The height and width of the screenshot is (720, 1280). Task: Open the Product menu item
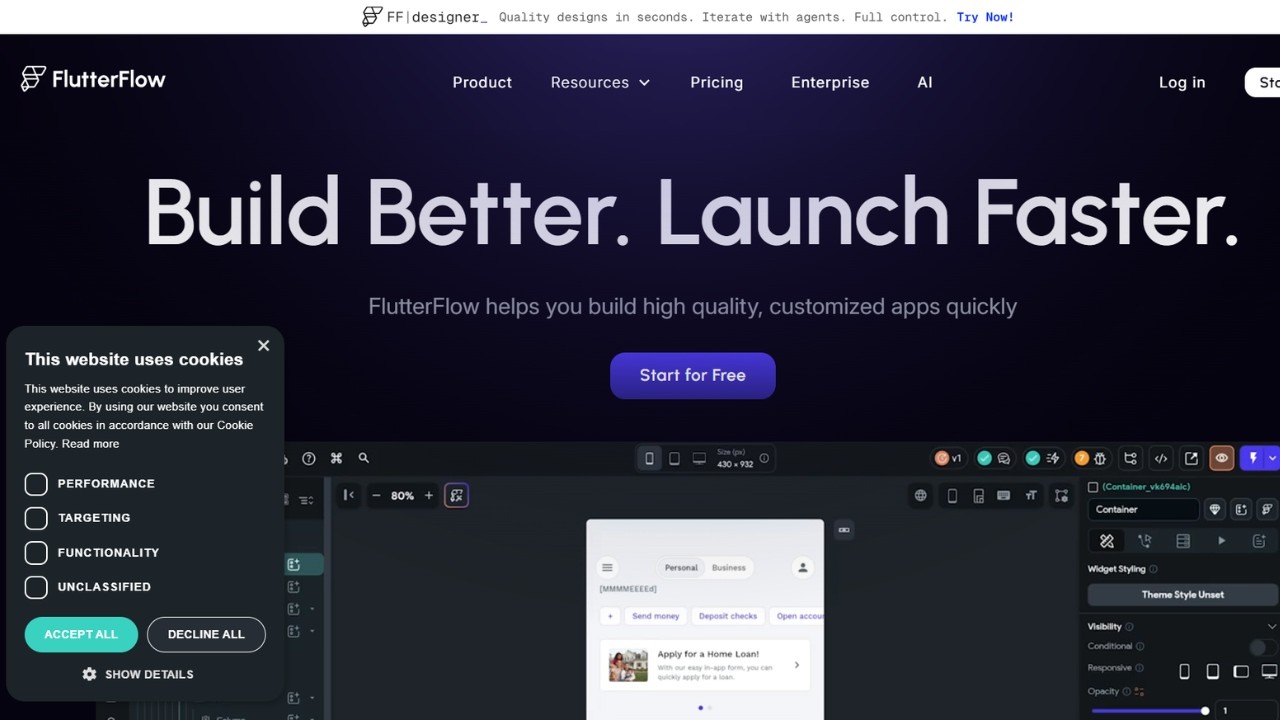tap(482, 82)
